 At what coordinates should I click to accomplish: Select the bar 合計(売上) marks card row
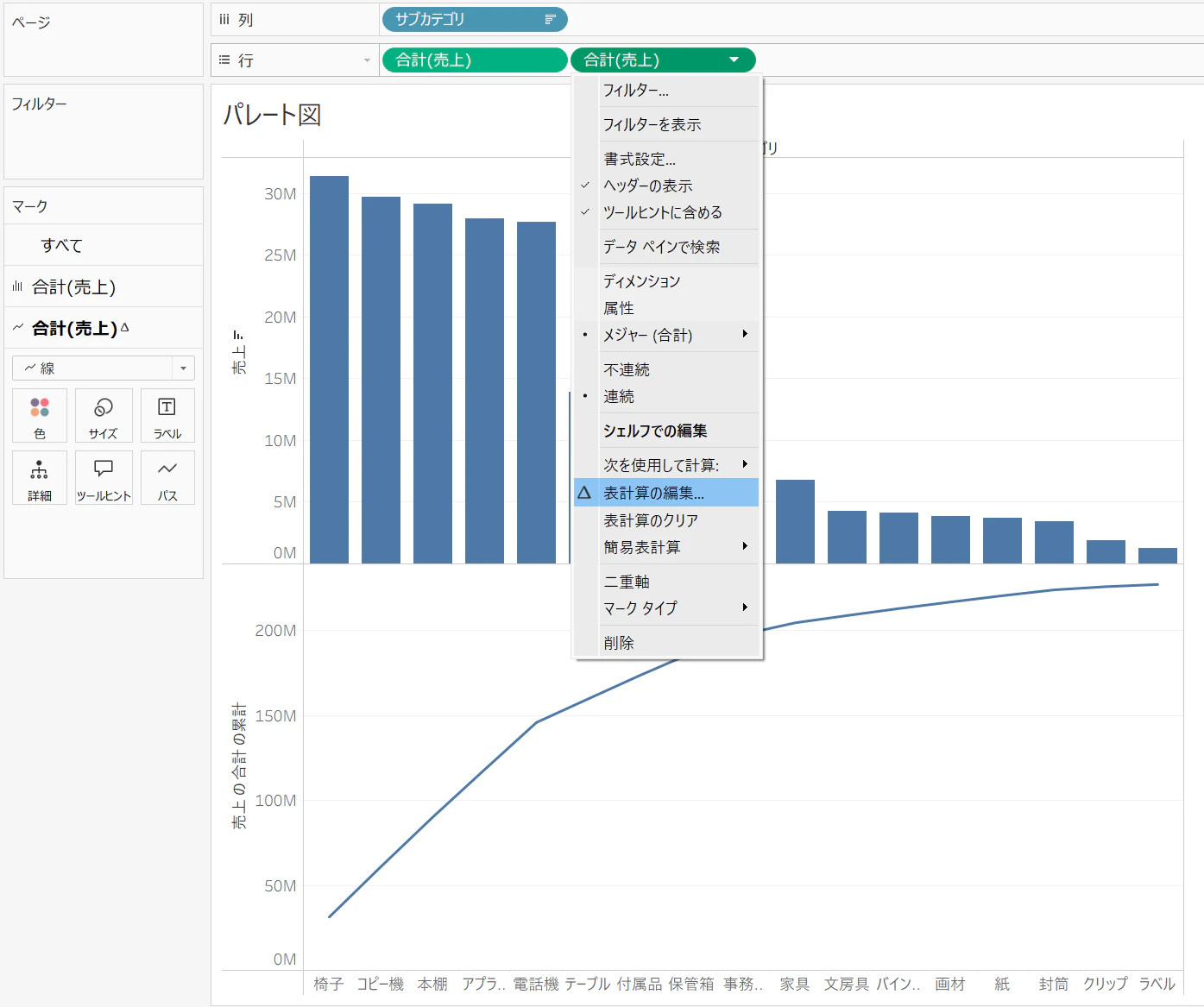click(104, 286)
